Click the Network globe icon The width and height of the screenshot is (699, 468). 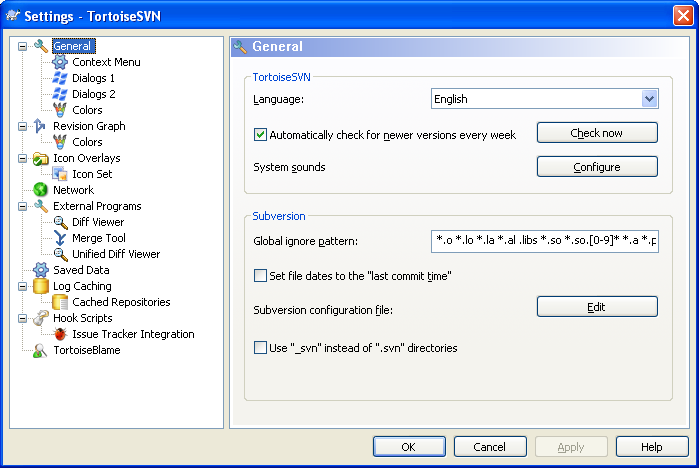click(40, 190)
